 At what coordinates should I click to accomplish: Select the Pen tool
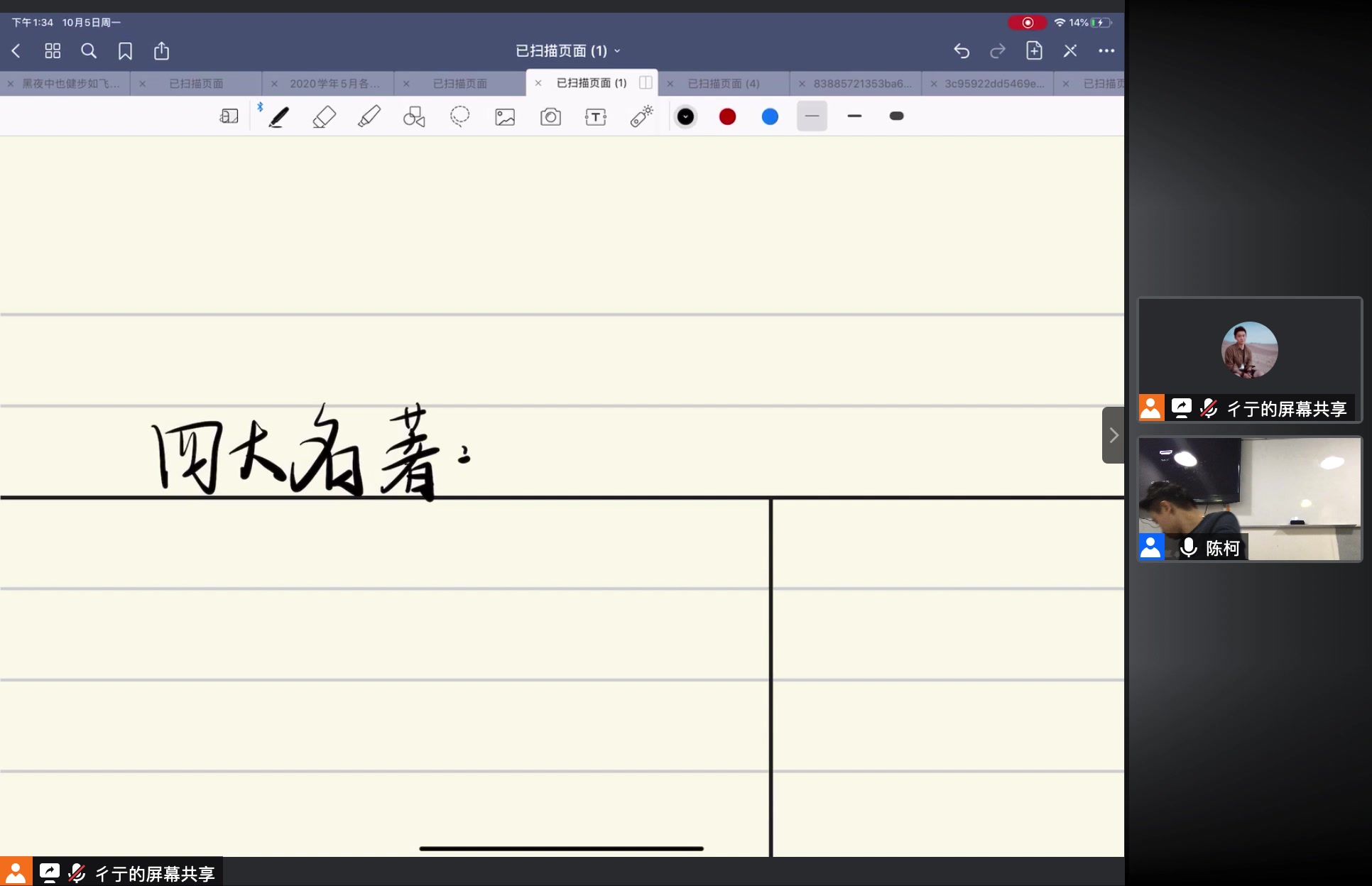pos(278,116)
